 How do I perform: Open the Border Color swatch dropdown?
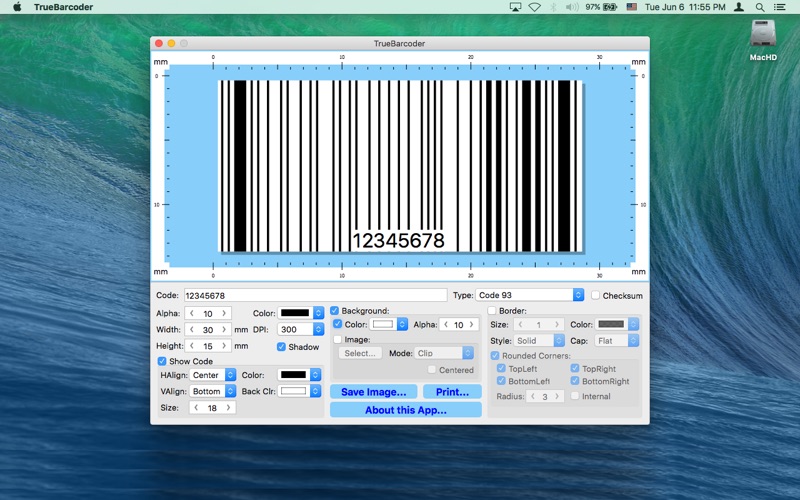pos(616,324)
